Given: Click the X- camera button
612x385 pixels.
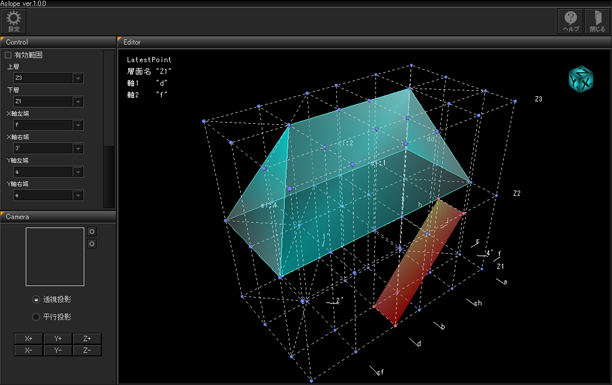Looking at the screenshot, I should [28, 350].
